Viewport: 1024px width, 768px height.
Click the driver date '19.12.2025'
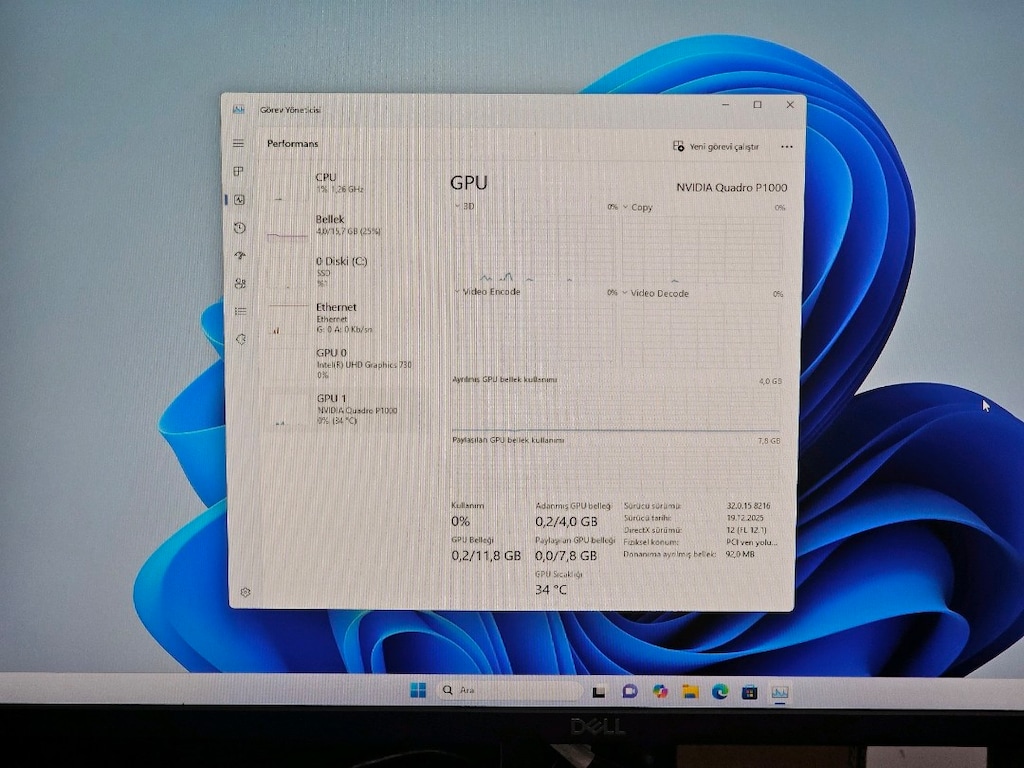[x=745, y=518]
